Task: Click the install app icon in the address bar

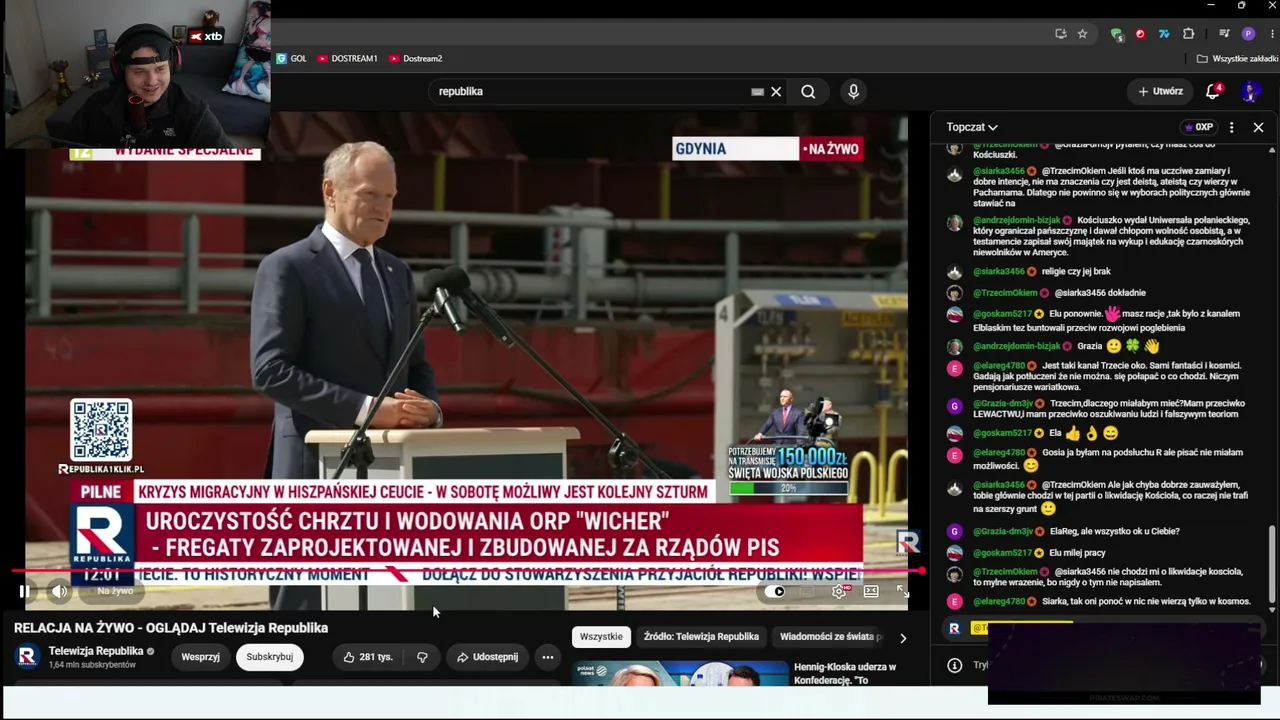Action: coord(1061,33)
